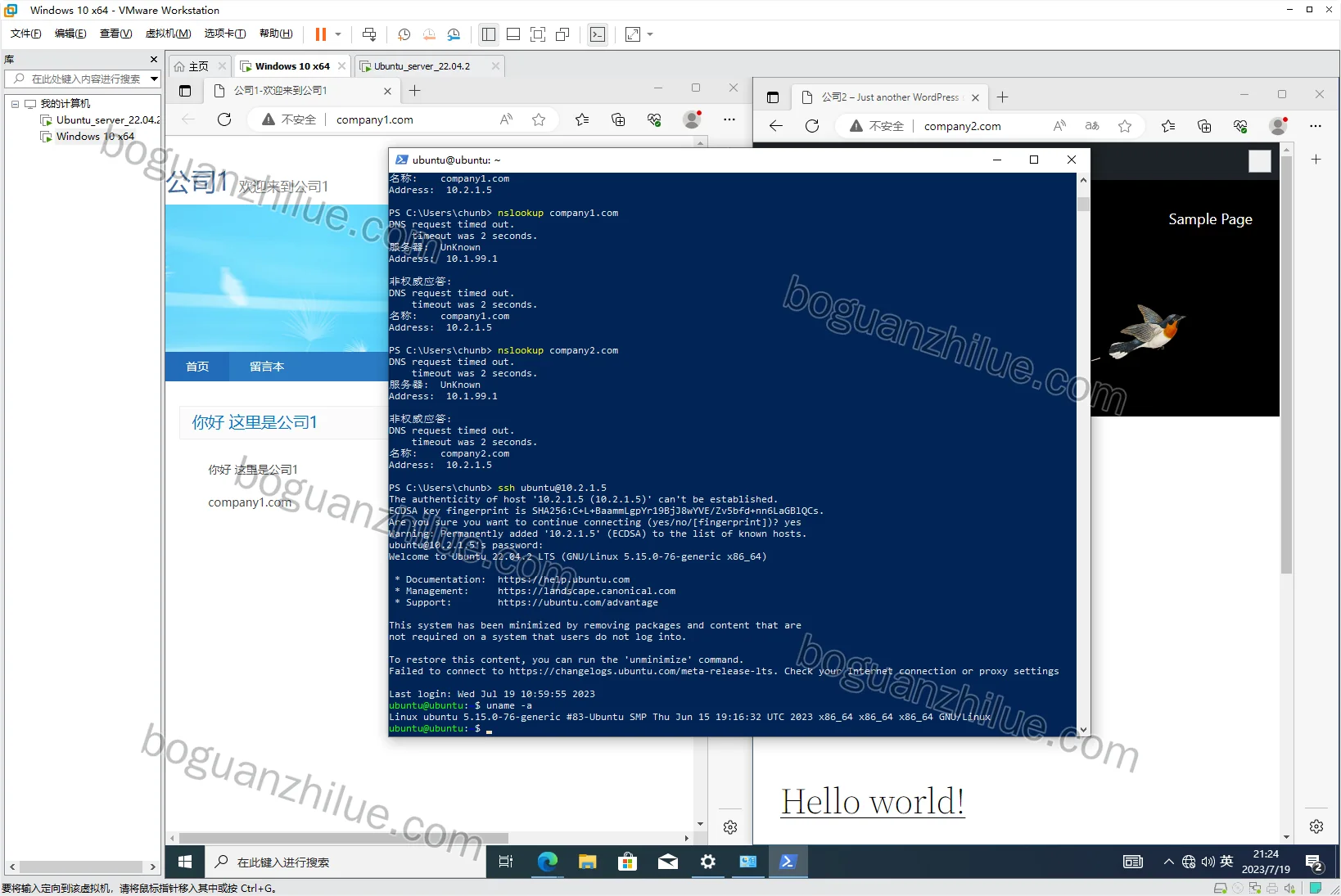This screenshot has width=1341, height=896.
Task: Go to 留言本 on company1 site
Action: coord(267,367)
